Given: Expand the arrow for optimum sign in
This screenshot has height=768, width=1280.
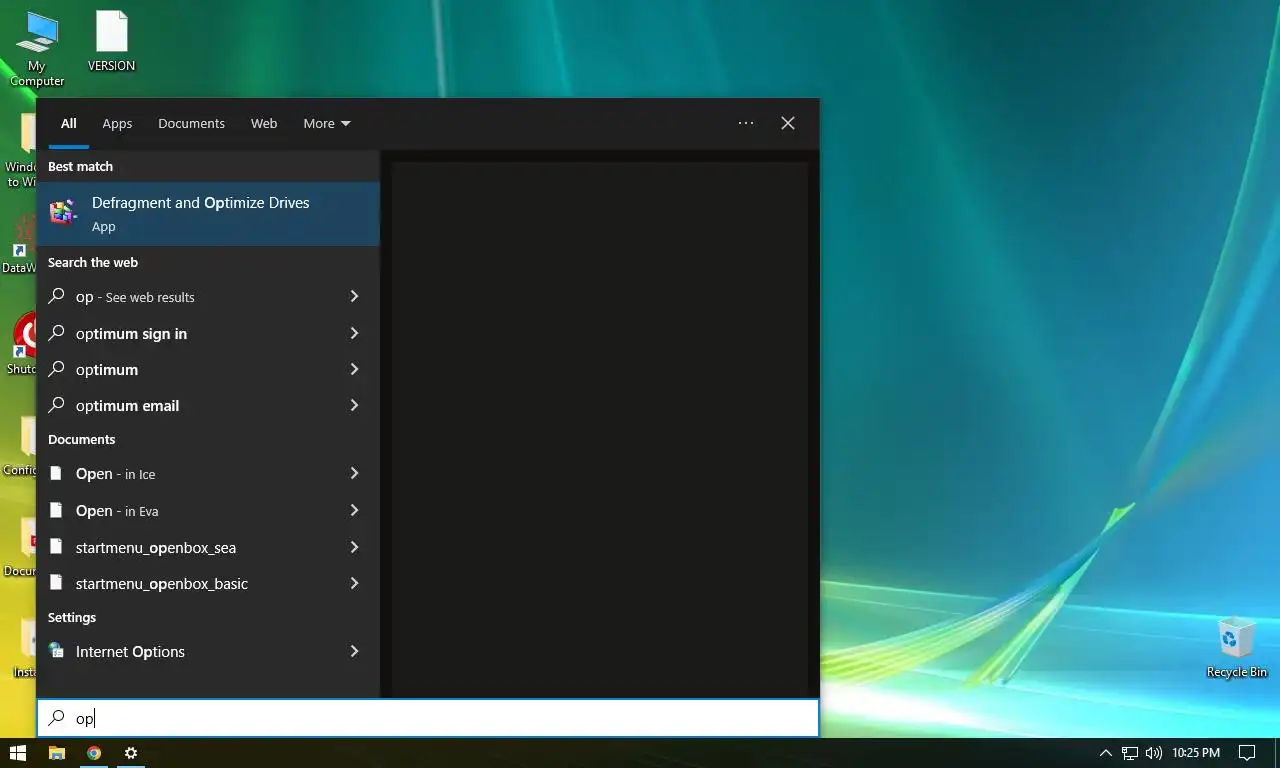Looking at the screenshot, I should [x=354, y=333].
